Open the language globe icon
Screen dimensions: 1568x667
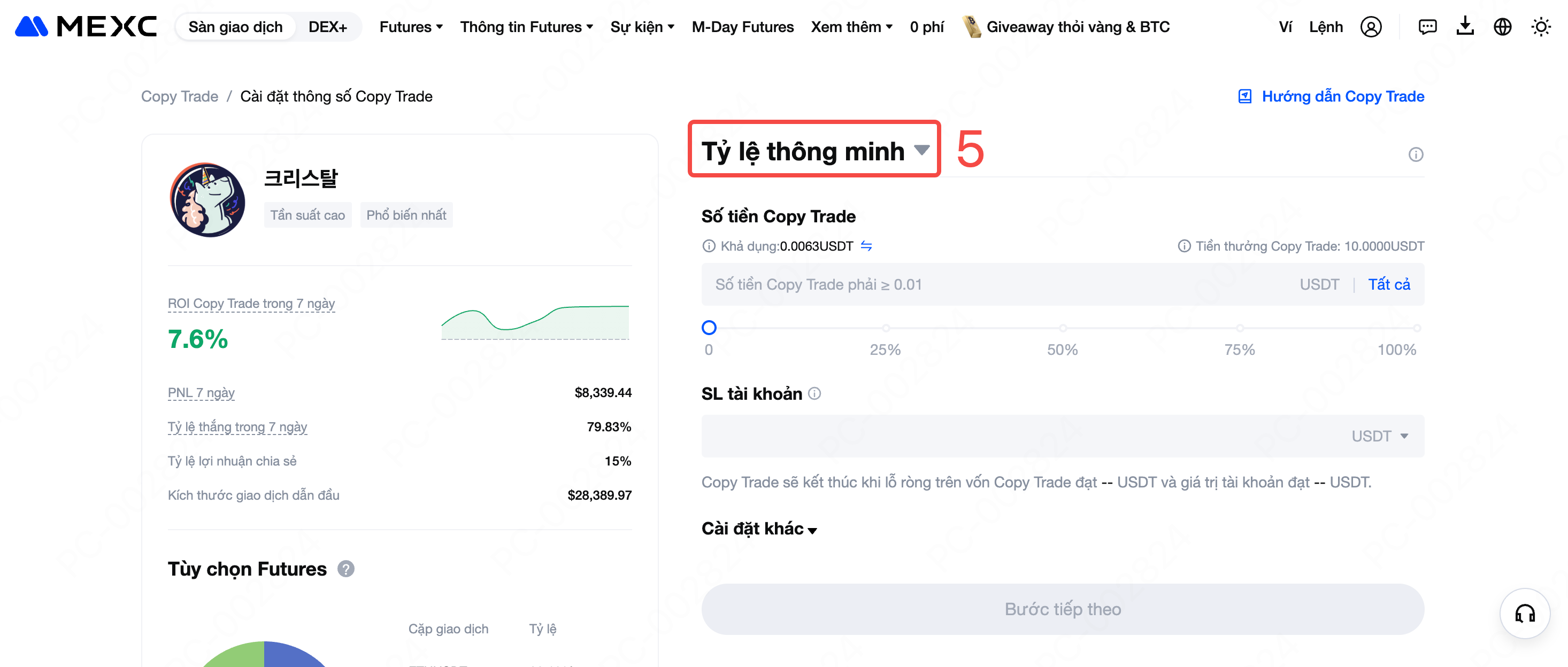point(1502,27)
